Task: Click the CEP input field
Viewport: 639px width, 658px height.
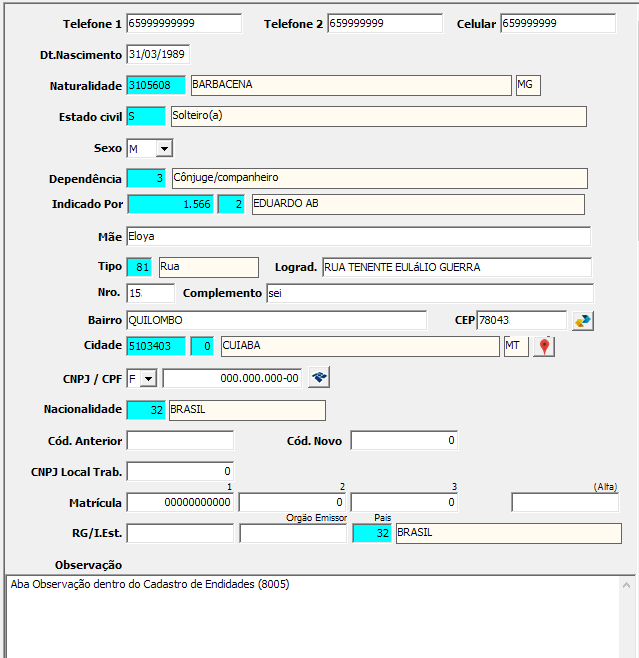Action: coord(522,320)
